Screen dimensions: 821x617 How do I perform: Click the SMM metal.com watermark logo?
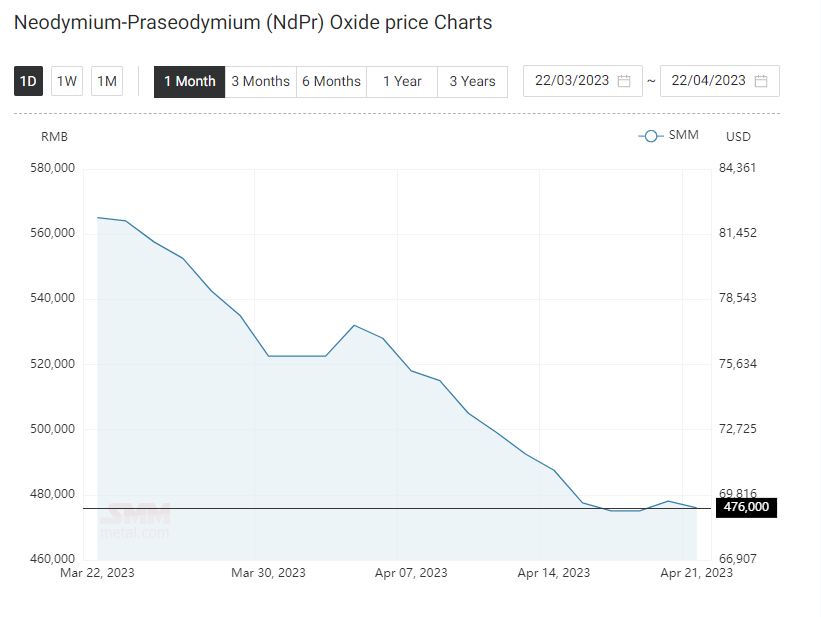(x=135, y=521)
